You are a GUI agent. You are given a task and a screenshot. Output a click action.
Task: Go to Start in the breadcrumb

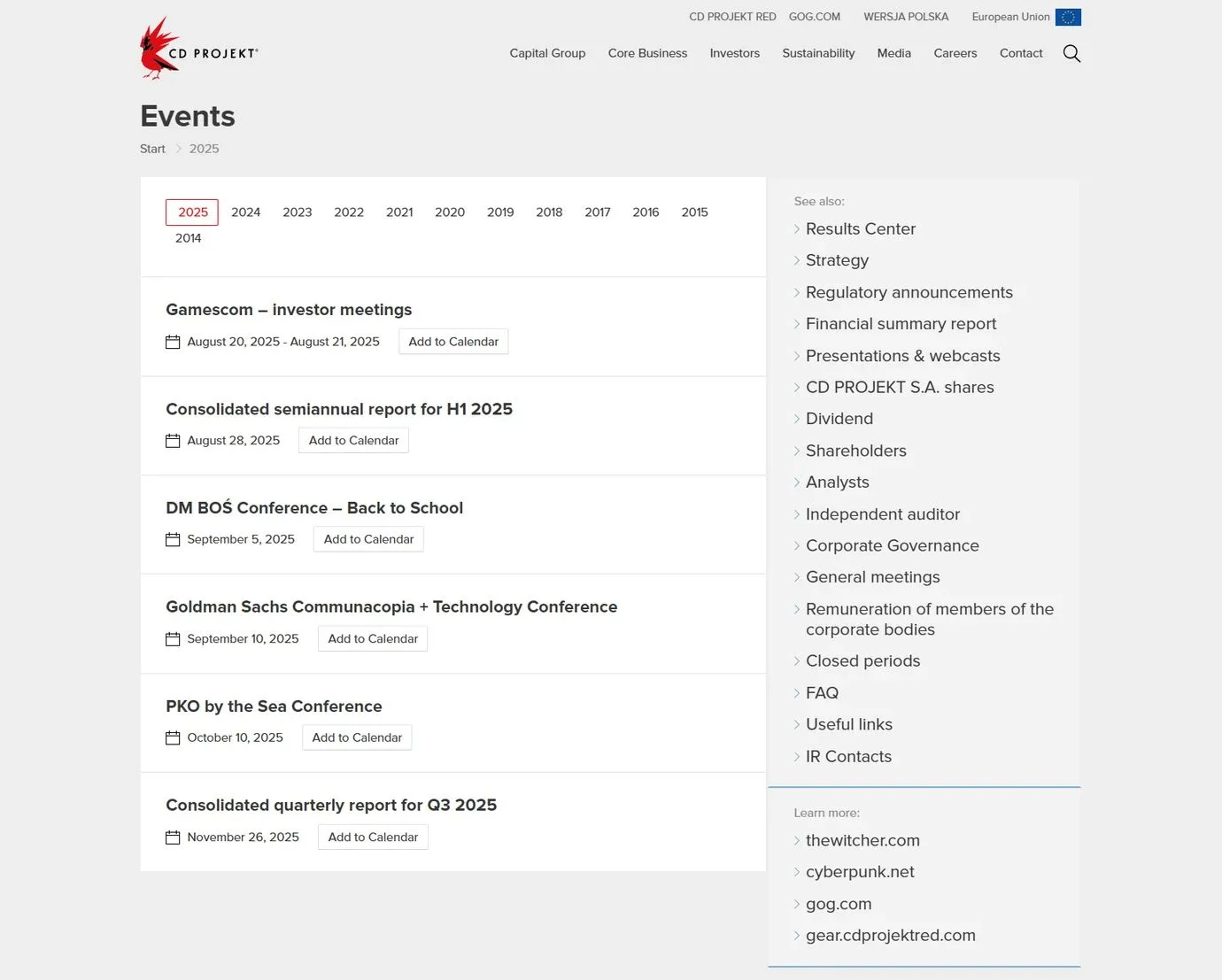[152, 149]
